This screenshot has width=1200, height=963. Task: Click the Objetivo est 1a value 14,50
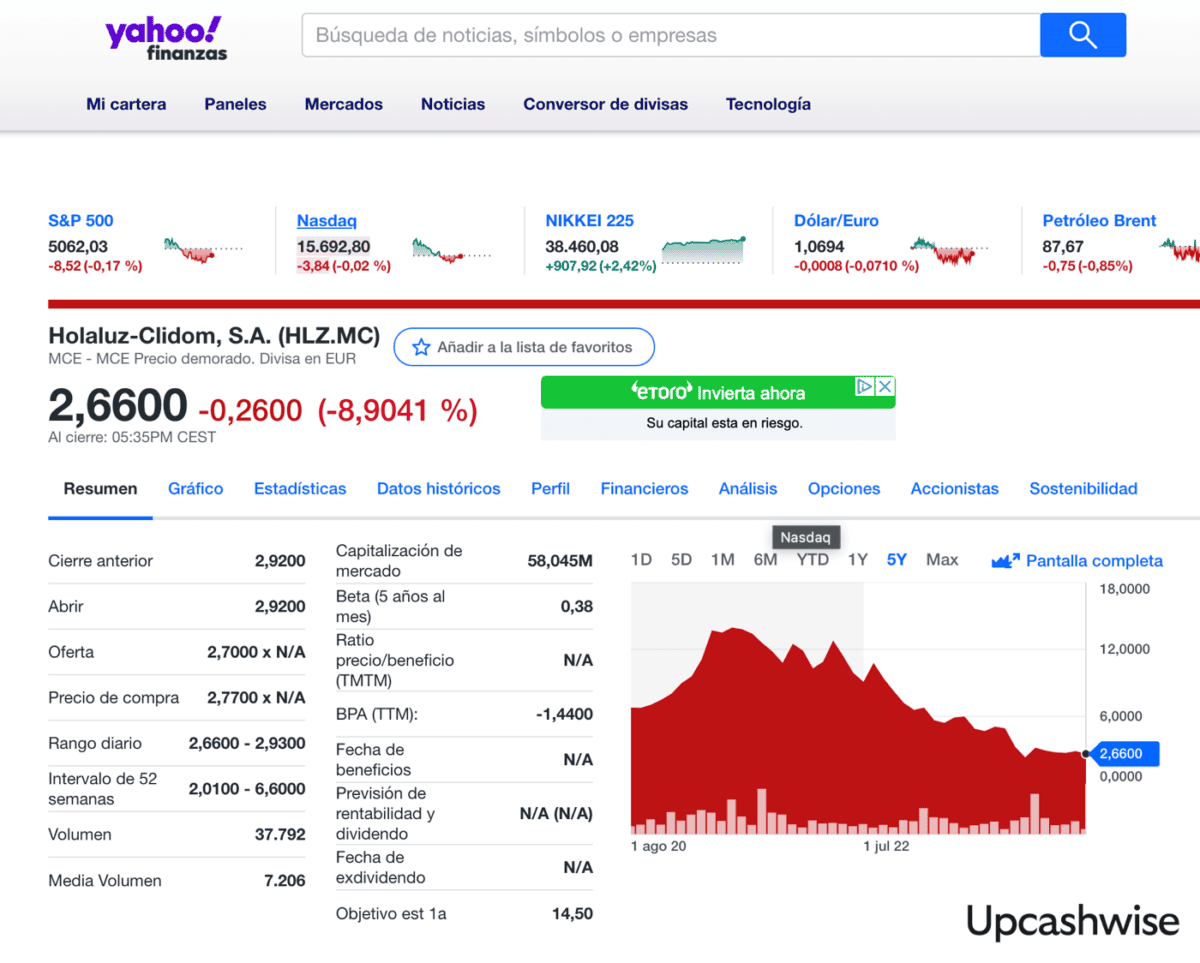pos(572,914)
